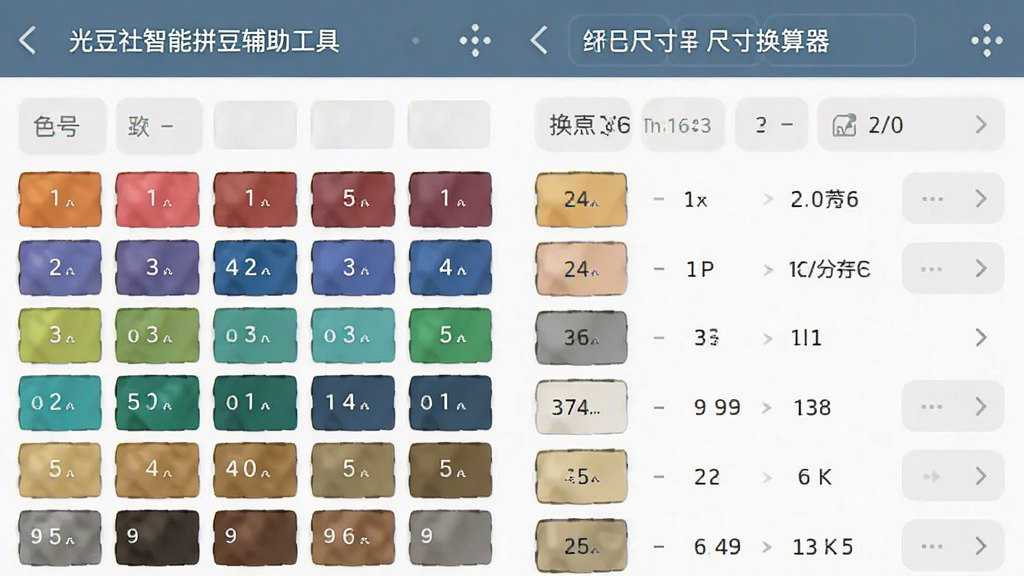
Task: Open the chevron of the 1P row
Action: click(x=981, y=268)
